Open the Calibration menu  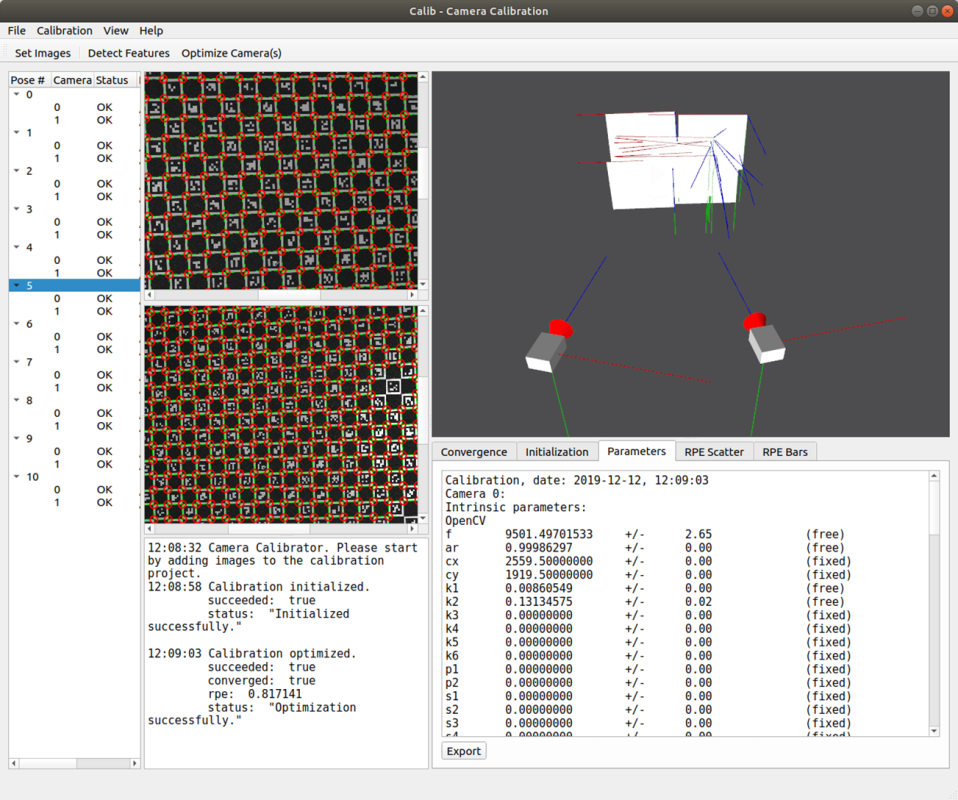64,31
